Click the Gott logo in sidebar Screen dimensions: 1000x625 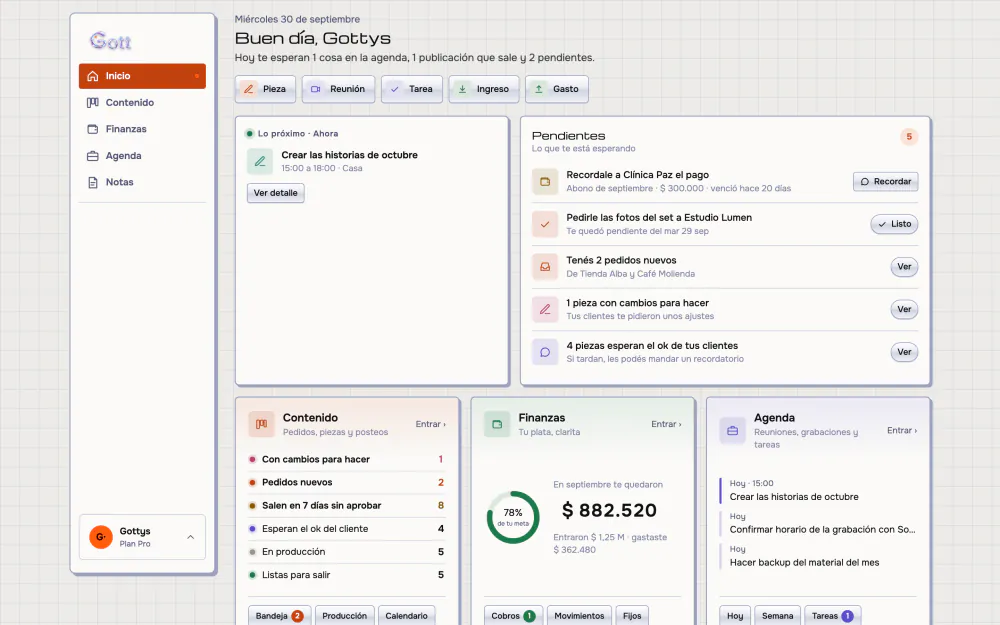pyautogui.click(x=110, y=41)
